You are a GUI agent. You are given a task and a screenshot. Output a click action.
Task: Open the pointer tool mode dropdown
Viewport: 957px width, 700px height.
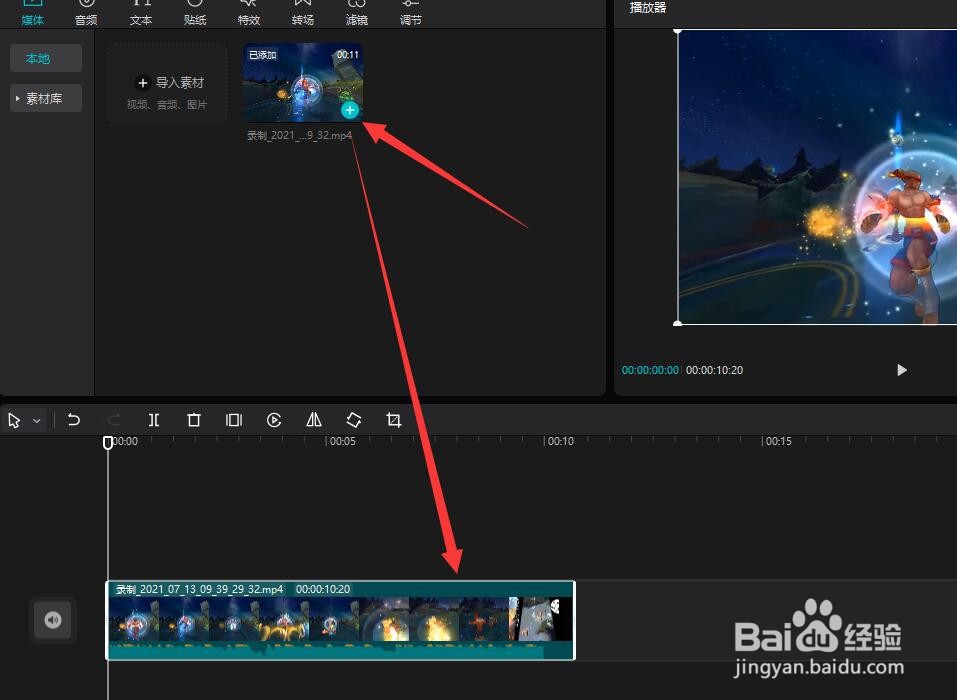[37, 420]
